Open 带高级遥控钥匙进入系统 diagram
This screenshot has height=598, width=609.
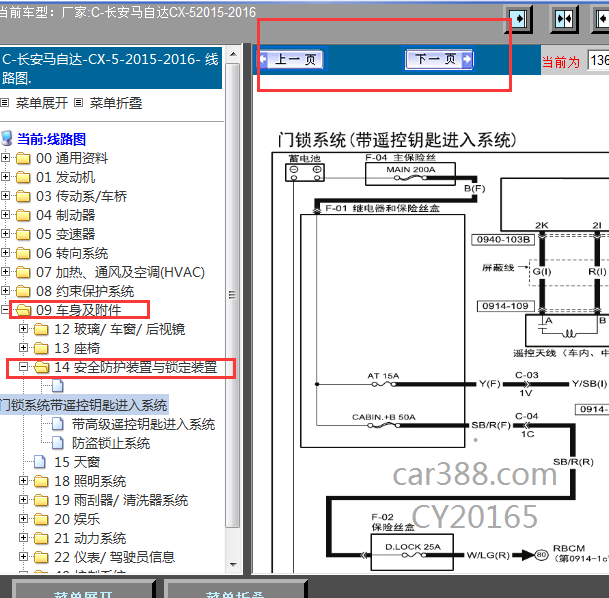(x=143, y=424)
